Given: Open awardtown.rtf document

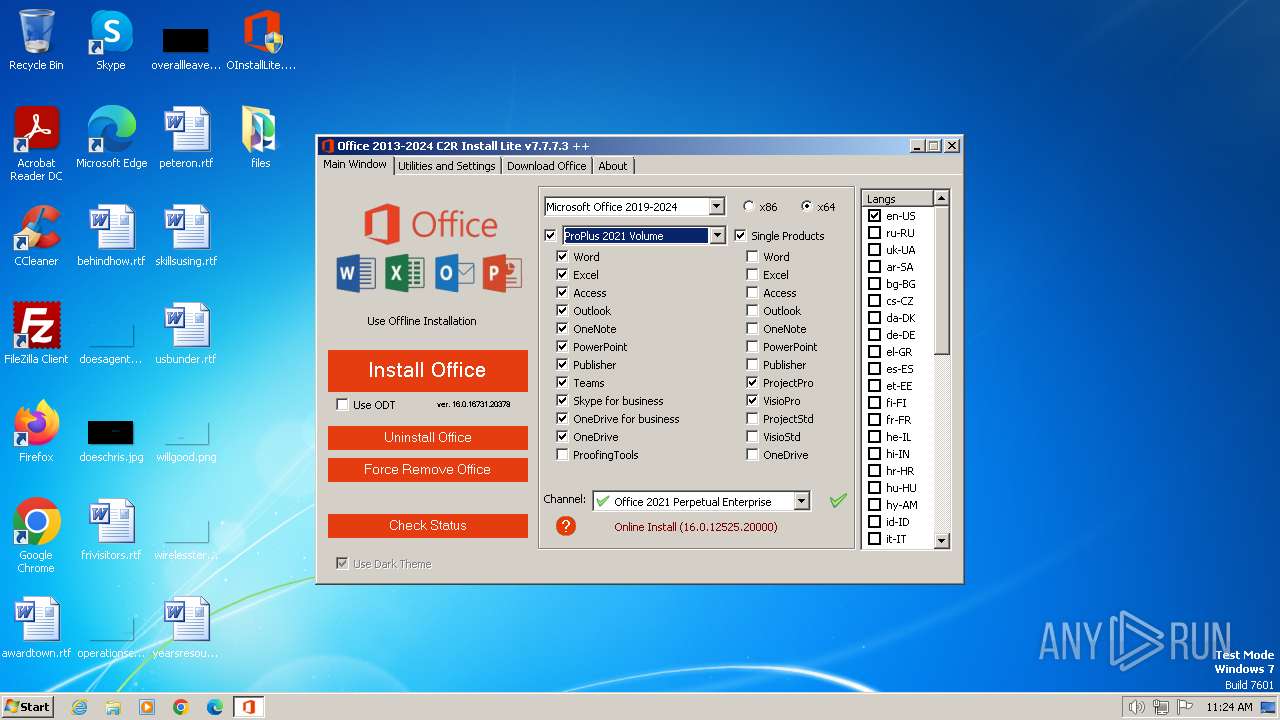Looking at the screenshot, I should [36, 628].
